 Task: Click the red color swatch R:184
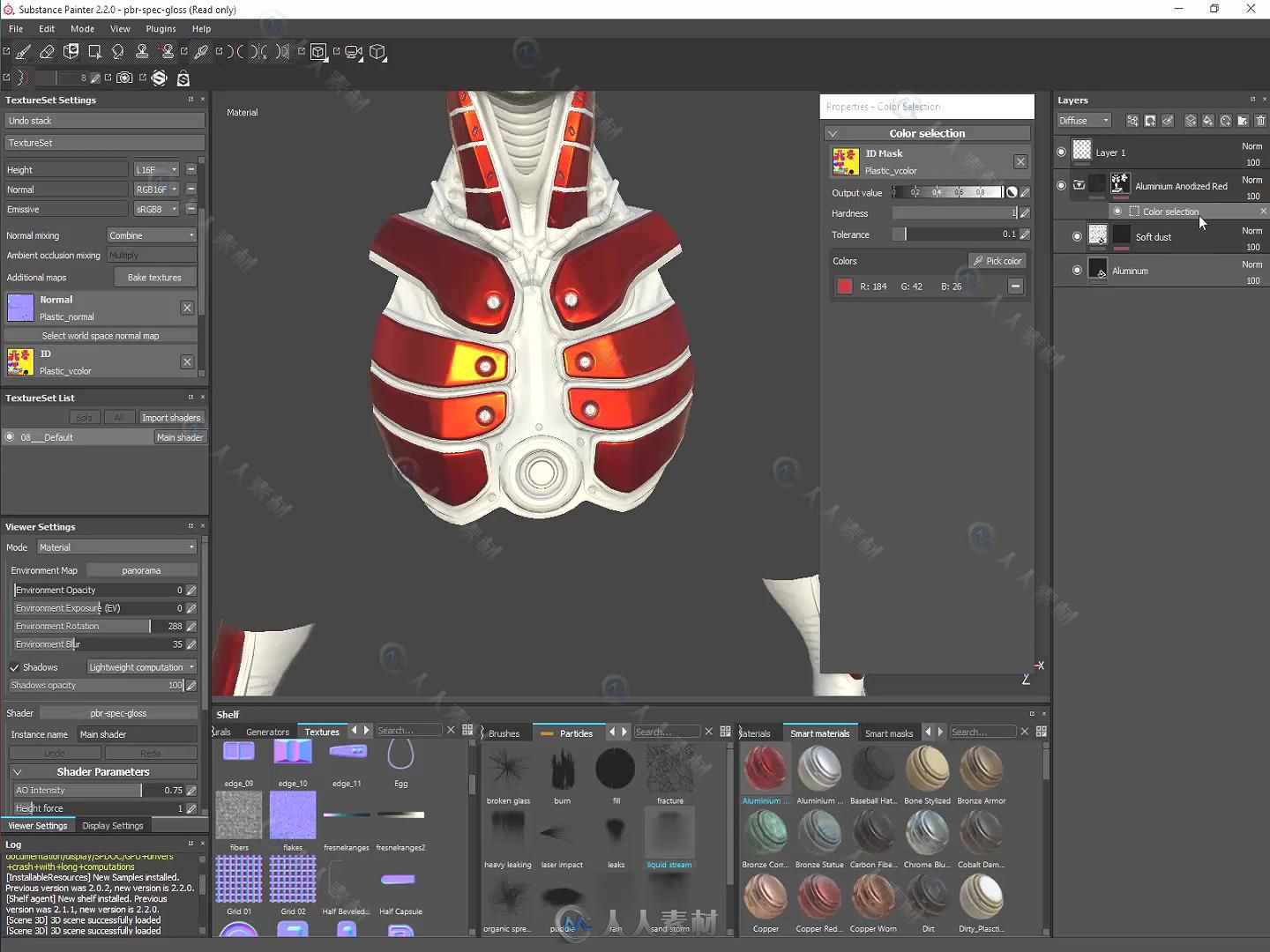point(845,286)
